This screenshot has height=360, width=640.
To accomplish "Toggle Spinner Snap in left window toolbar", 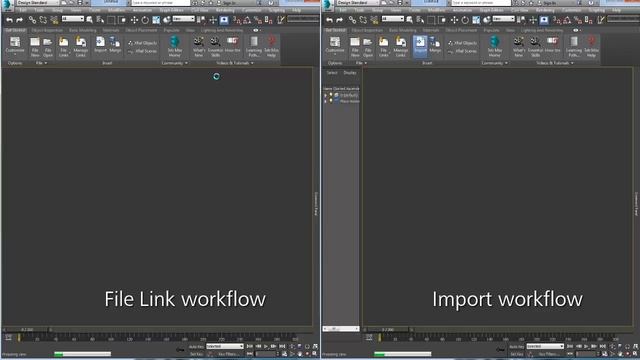I will [x=269, y=20].
